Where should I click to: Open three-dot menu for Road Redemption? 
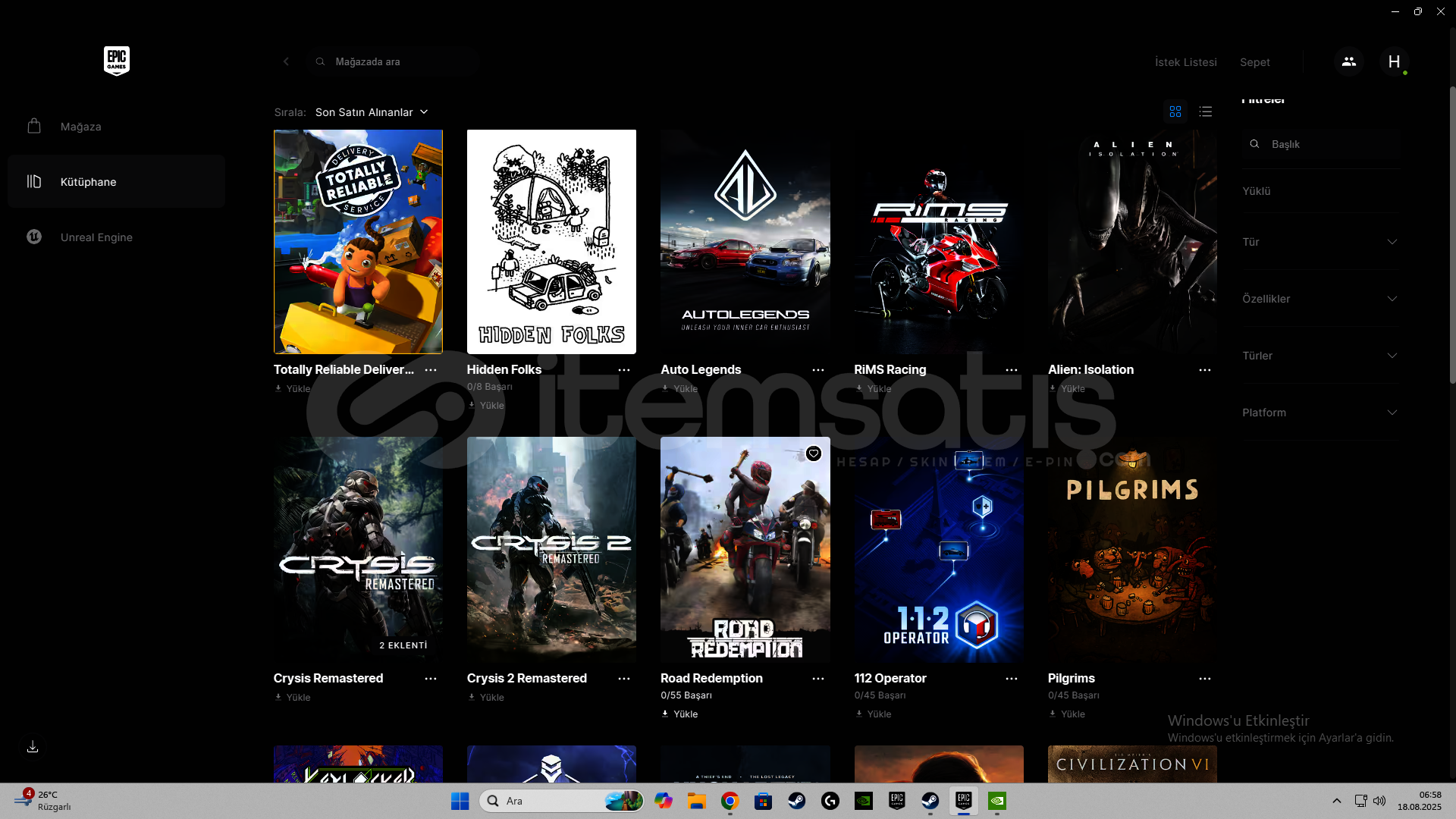coord(818,679)
